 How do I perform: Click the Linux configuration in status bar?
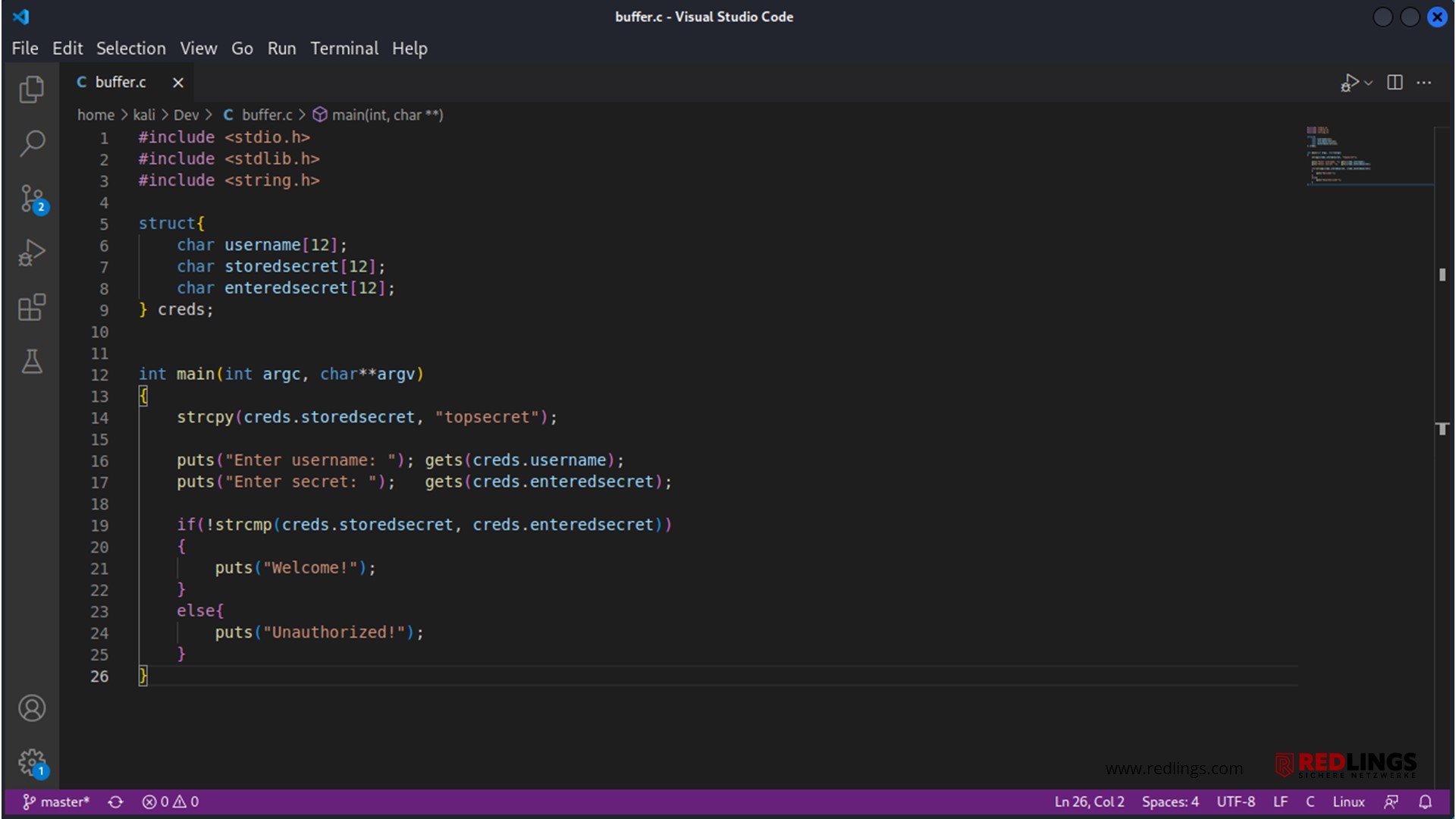[1348, 802]
